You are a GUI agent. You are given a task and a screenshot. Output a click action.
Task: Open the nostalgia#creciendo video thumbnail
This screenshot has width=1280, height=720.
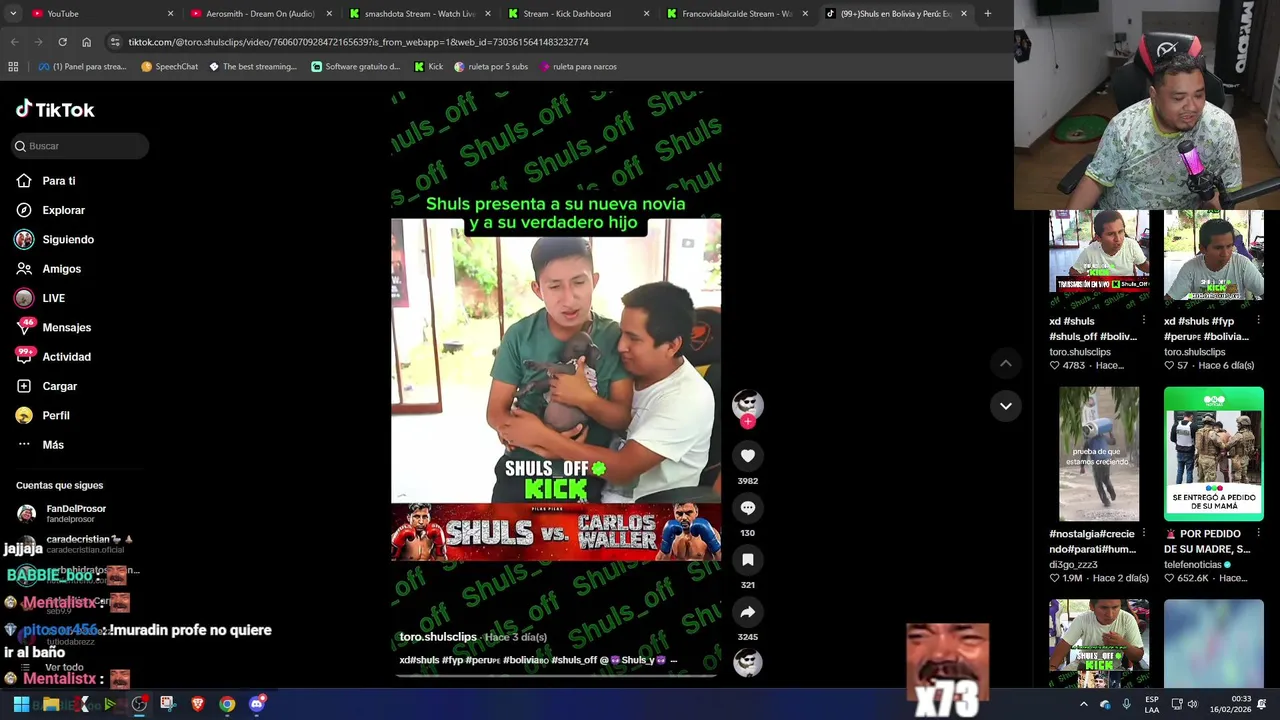(x=1098, y=454)
